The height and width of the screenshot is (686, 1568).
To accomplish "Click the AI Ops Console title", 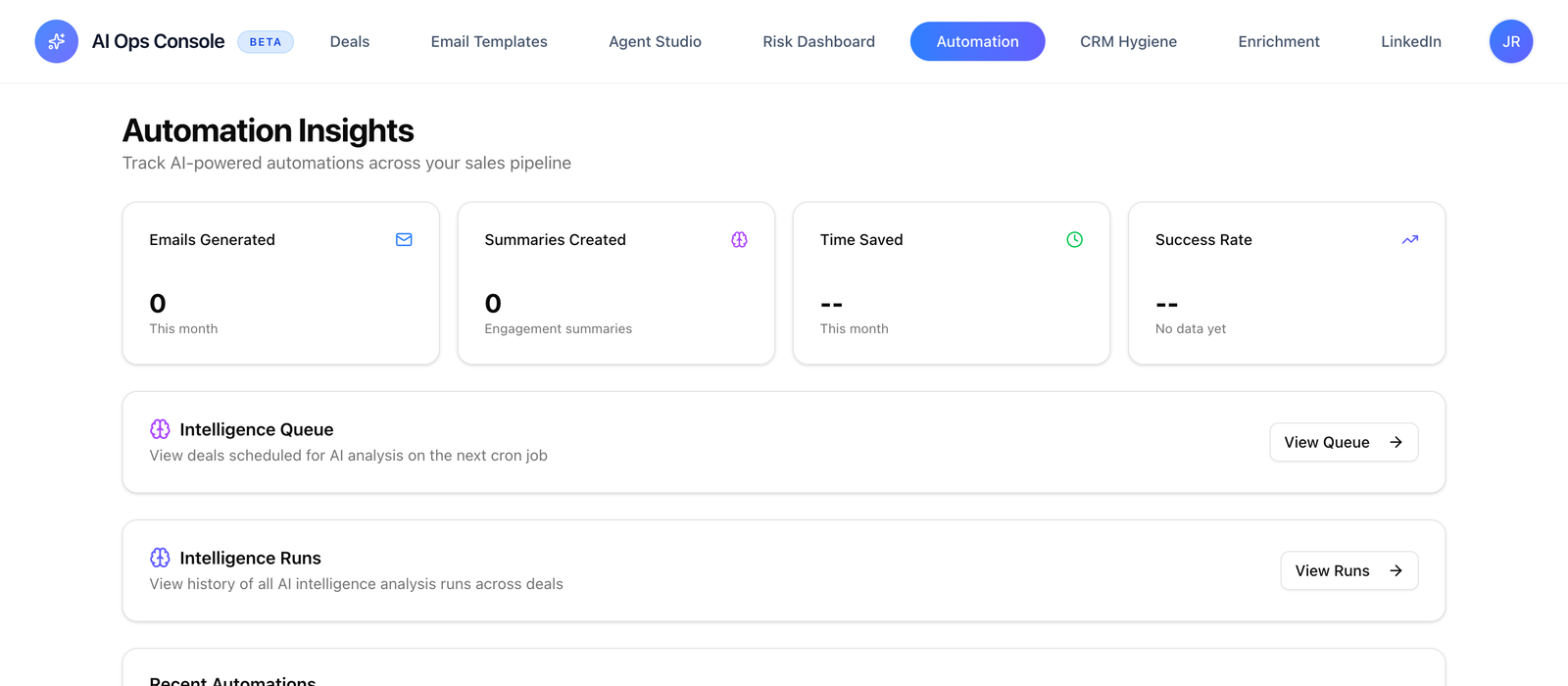I will point(158,41).
